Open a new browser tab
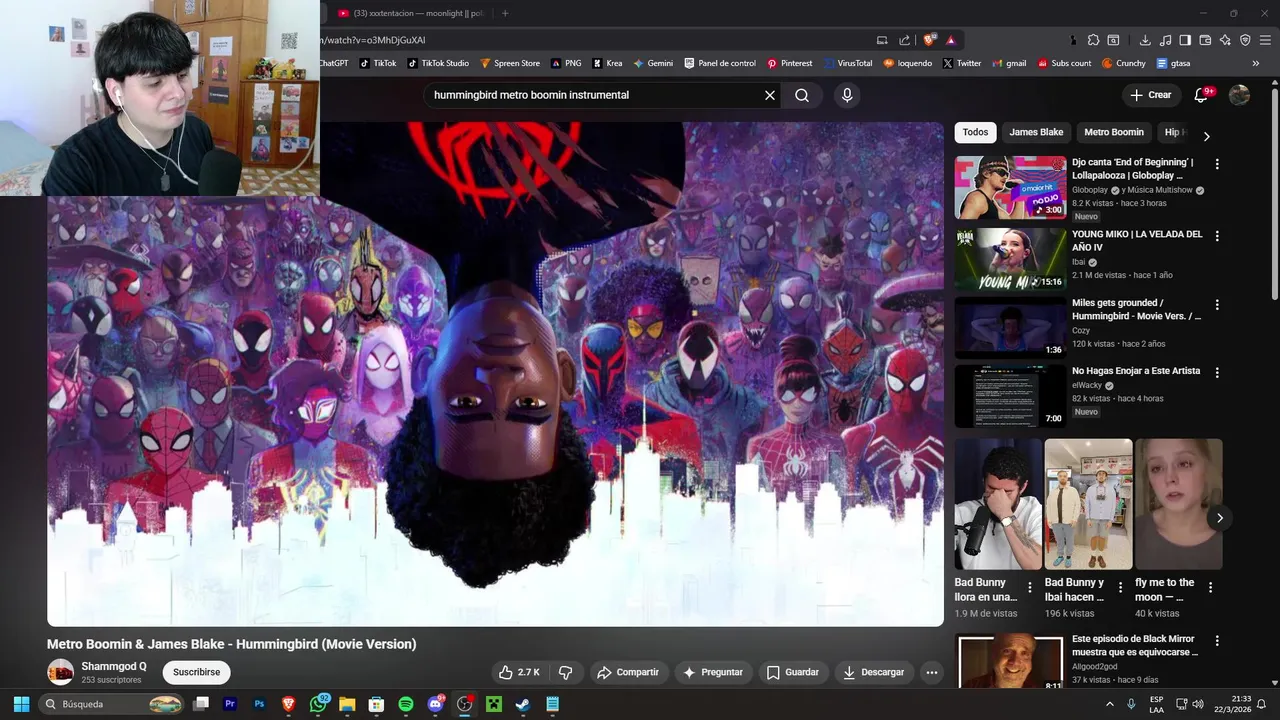 [505, 13]
